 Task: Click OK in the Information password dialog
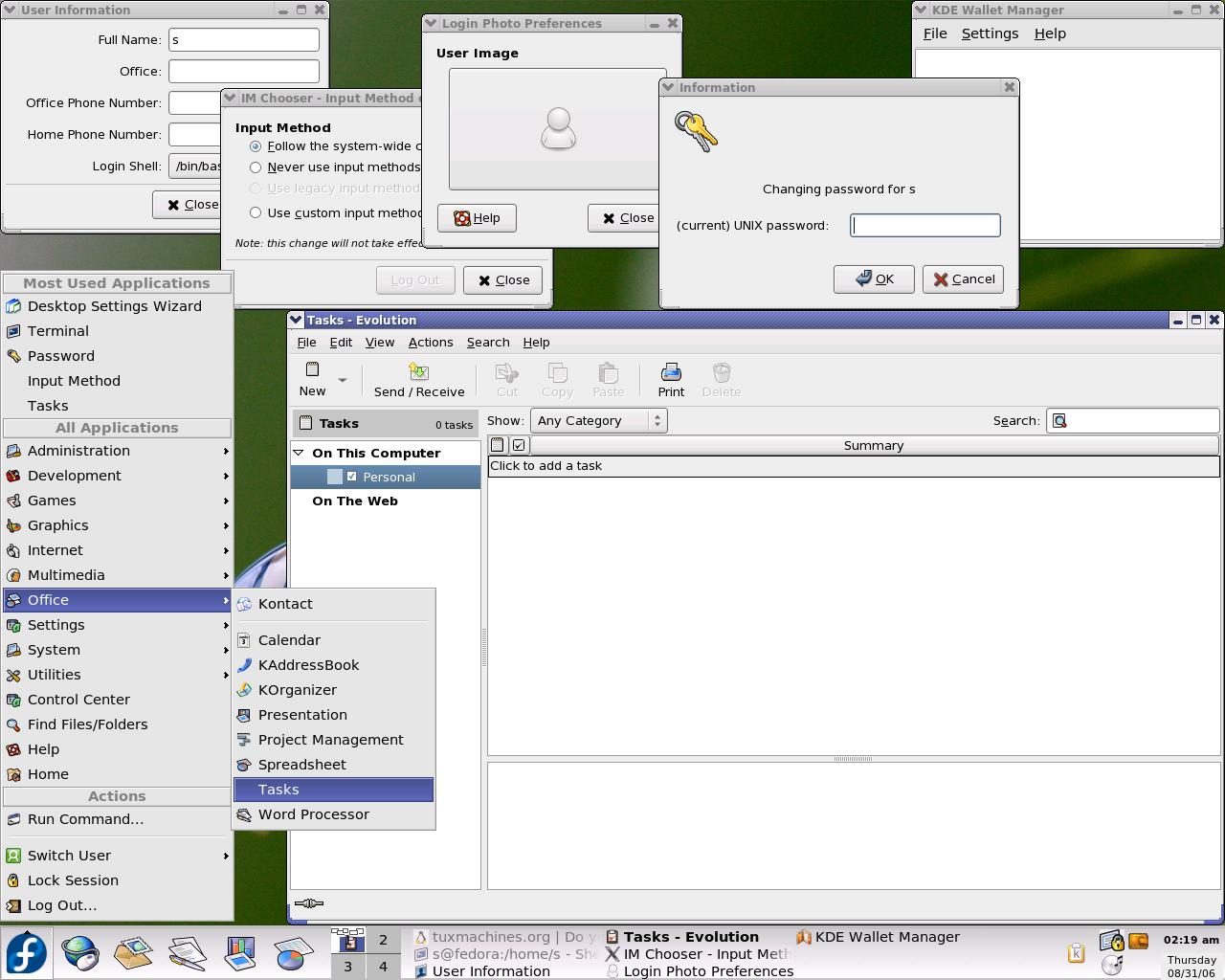(x=874, y=279)
